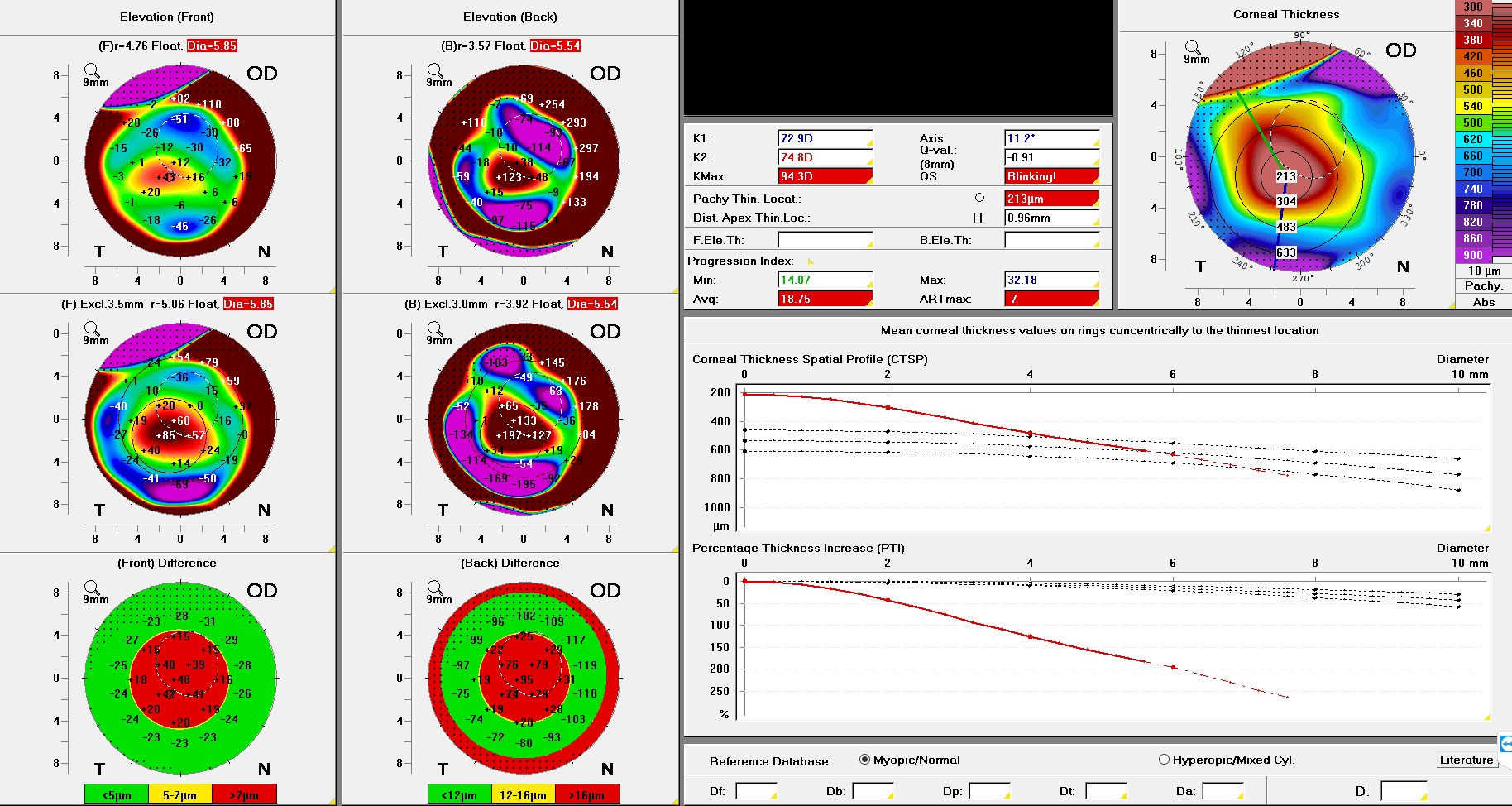Click Elevation (Front) panel title
1512x806 pixels.
(x=167, y=17)
